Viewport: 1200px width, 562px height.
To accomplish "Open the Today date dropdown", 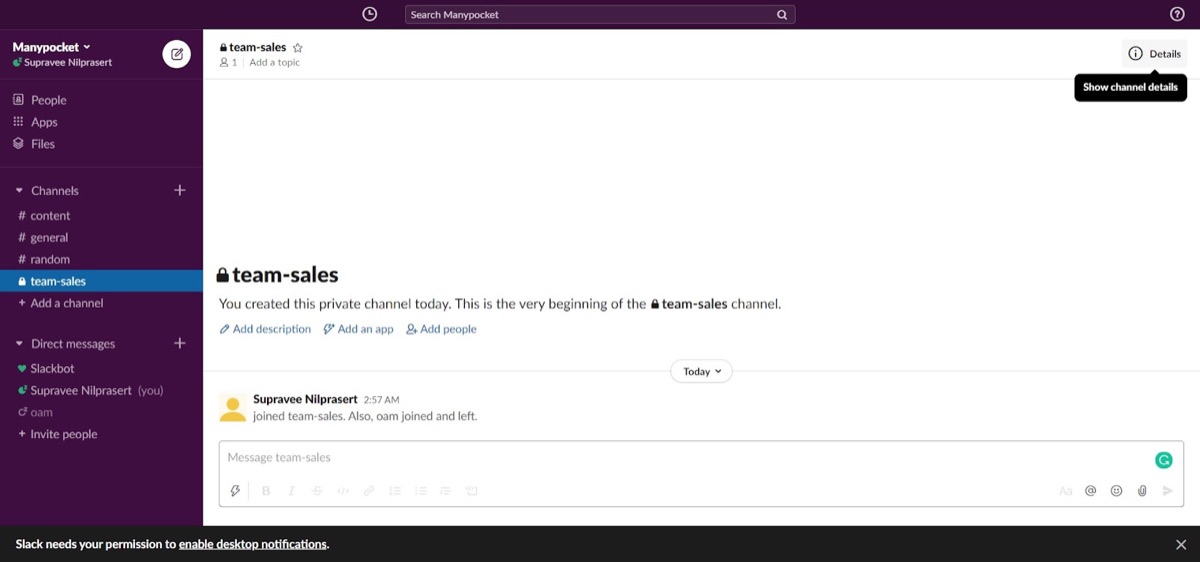I will point(701,371).
